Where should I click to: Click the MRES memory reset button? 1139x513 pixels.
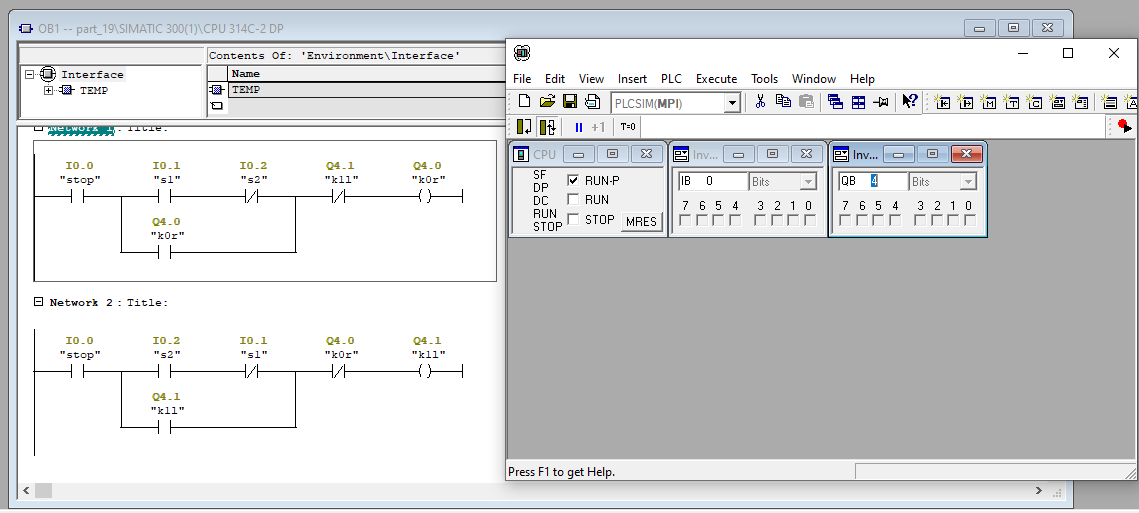click(641, 222)
